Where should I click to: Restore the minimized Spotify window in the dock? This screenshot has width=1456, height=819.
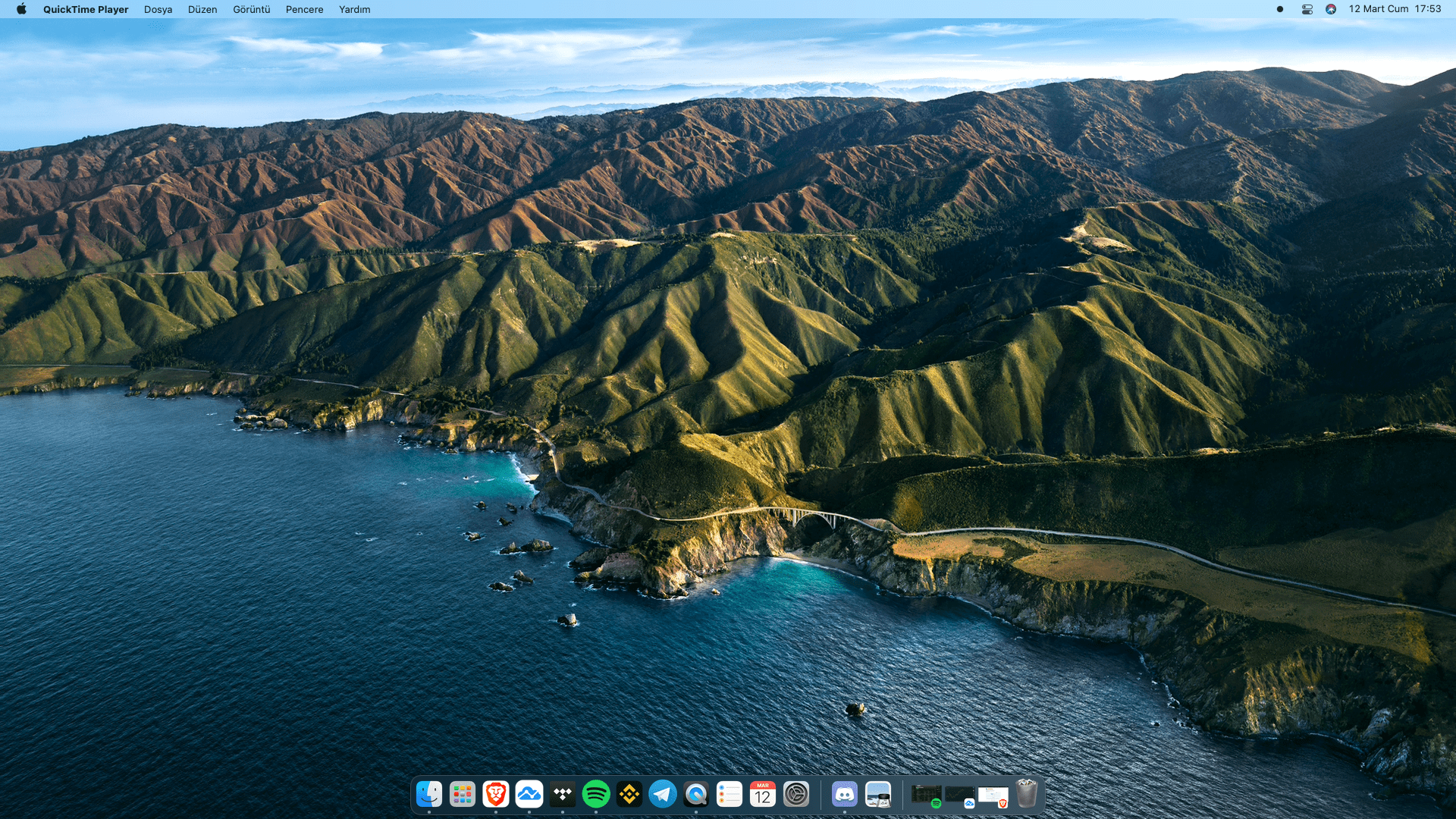[927, 795]
